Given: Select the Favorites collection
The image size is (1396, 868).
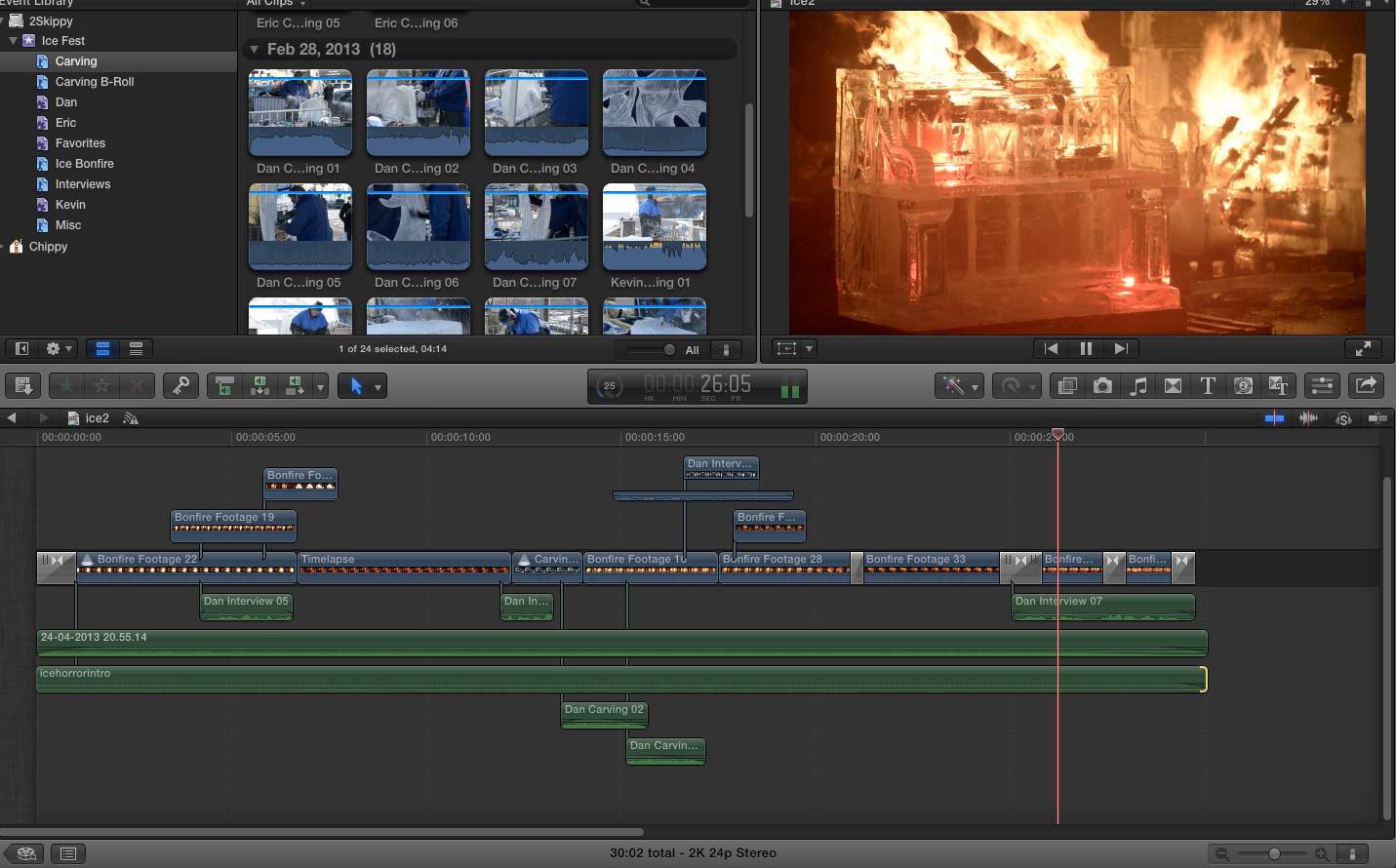Looking at the screenshot, I should (80, 143).
